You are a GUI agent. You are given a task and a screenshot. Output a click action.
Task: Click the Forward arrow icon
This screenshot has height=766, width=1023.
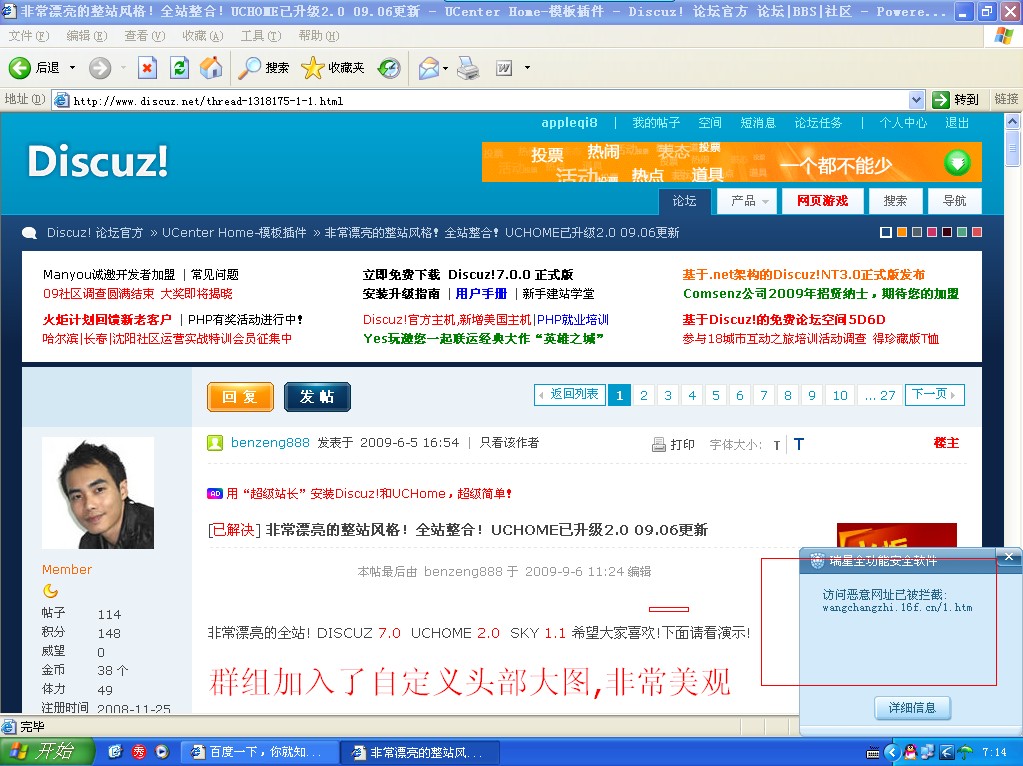(x=100, y=67)
